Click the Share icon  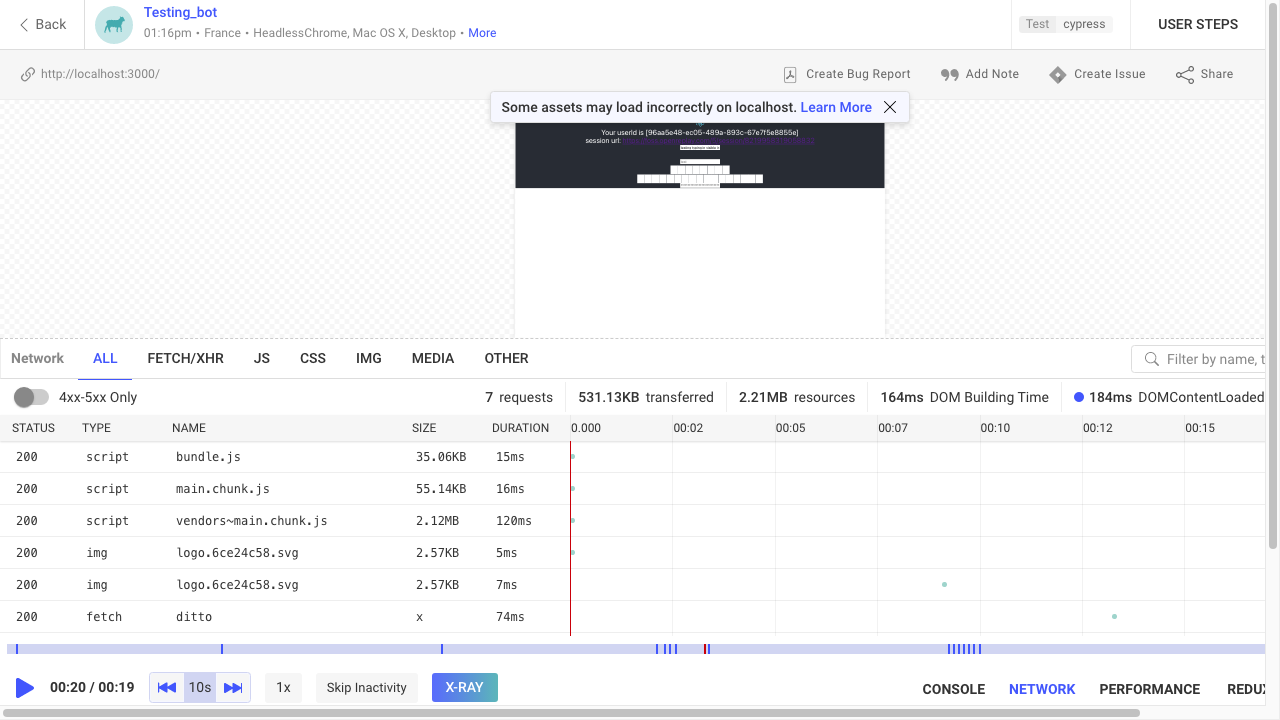[x=1185, y=74]
